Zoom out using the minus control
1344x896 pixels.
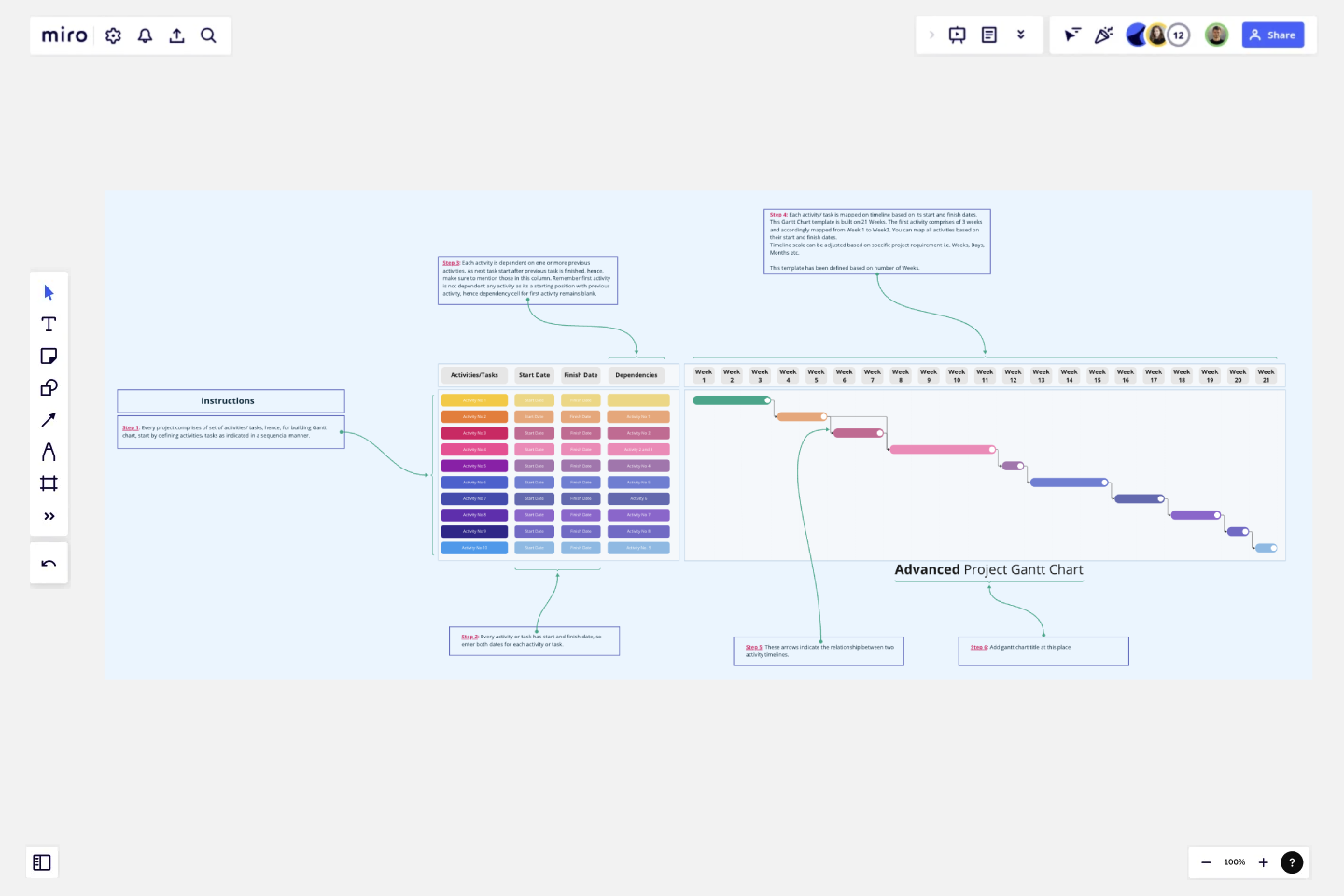(x=1206, y=862)
